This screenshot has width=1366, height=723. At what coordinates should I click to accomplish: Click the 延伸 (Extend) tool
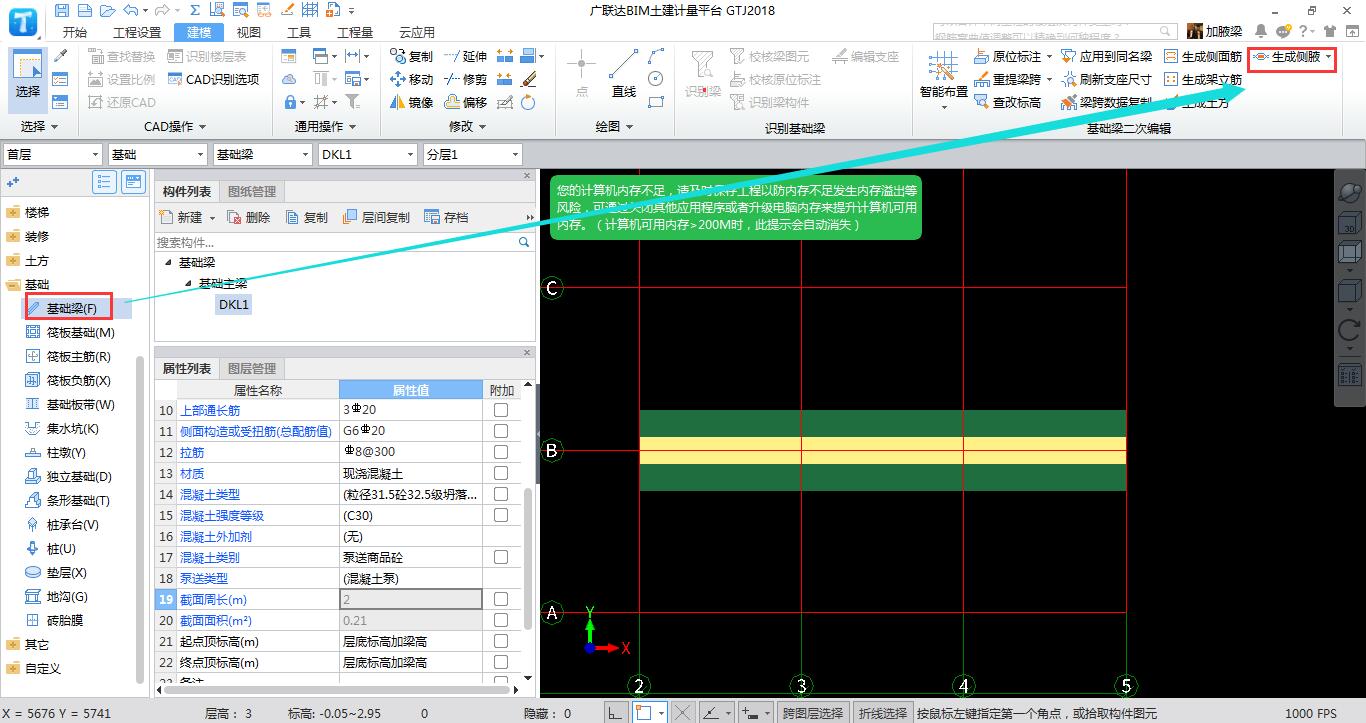coord(466,56)
